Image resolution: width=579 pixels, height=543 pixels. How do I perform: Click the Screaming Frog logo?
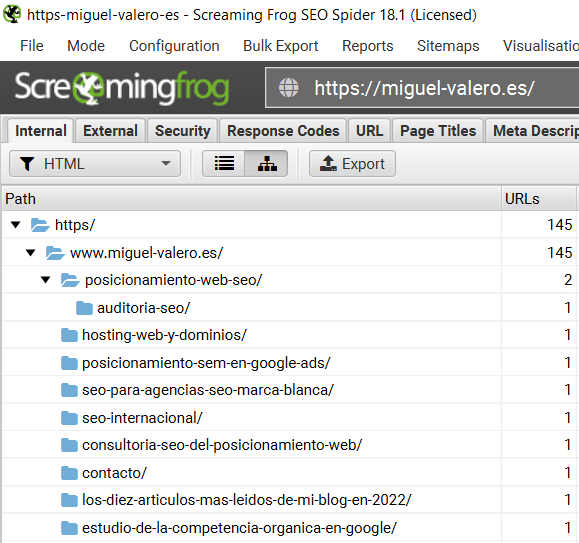pos(122,88)
